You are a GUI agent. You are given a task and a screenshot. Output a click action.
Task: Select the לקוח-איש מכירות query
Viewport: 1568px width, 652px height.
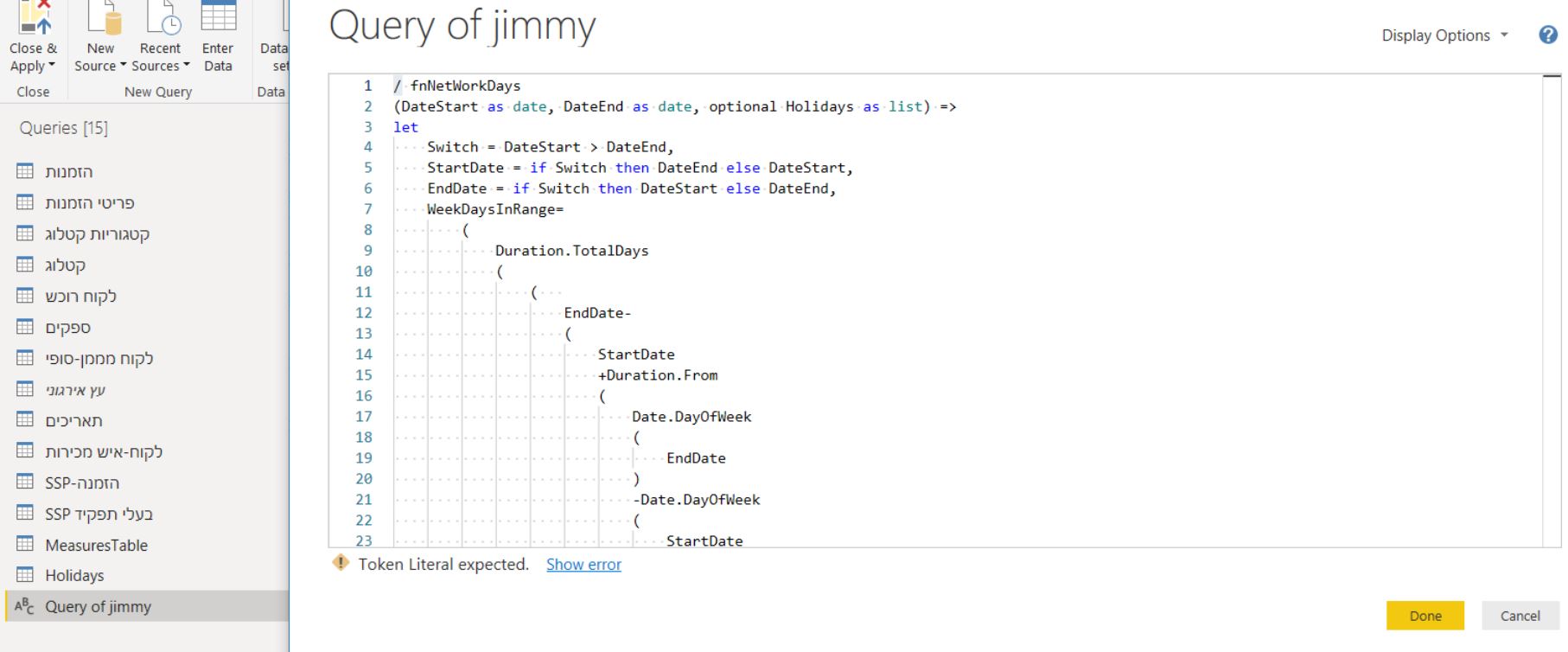[147, 451]
